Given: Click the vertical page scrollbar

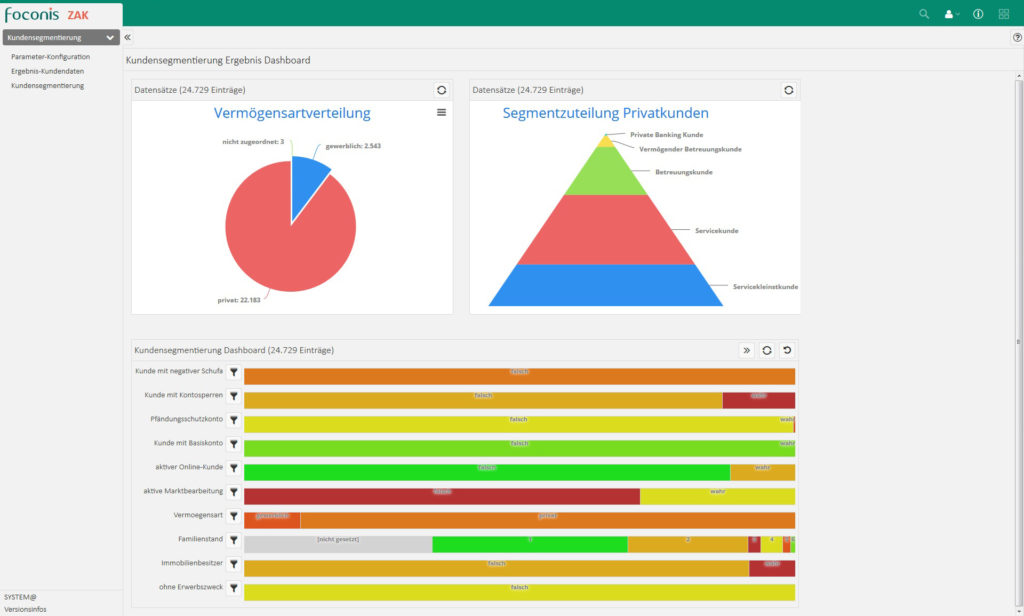Looking at the screenshot, I should [1018, 343].
